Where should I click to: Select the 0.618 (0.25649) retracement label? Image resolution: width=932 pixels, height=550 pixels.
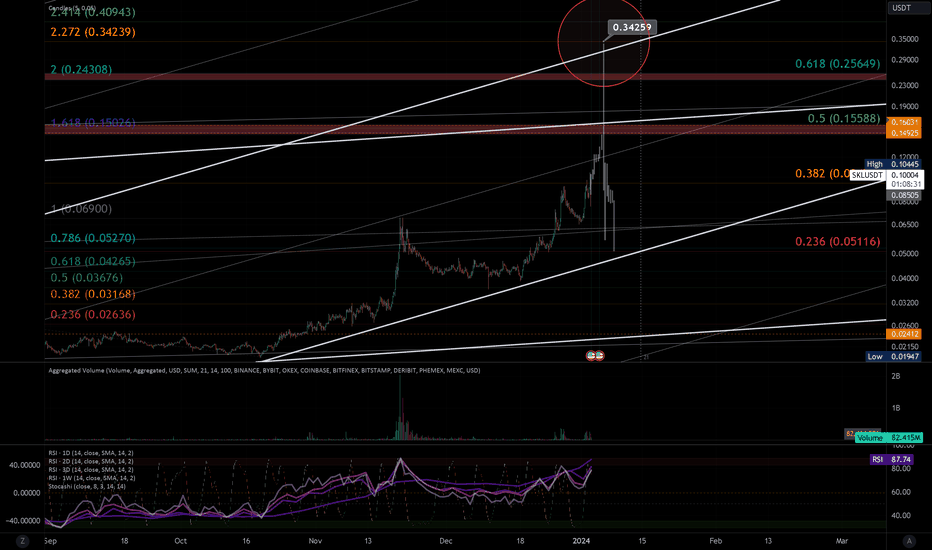[837, 64]
